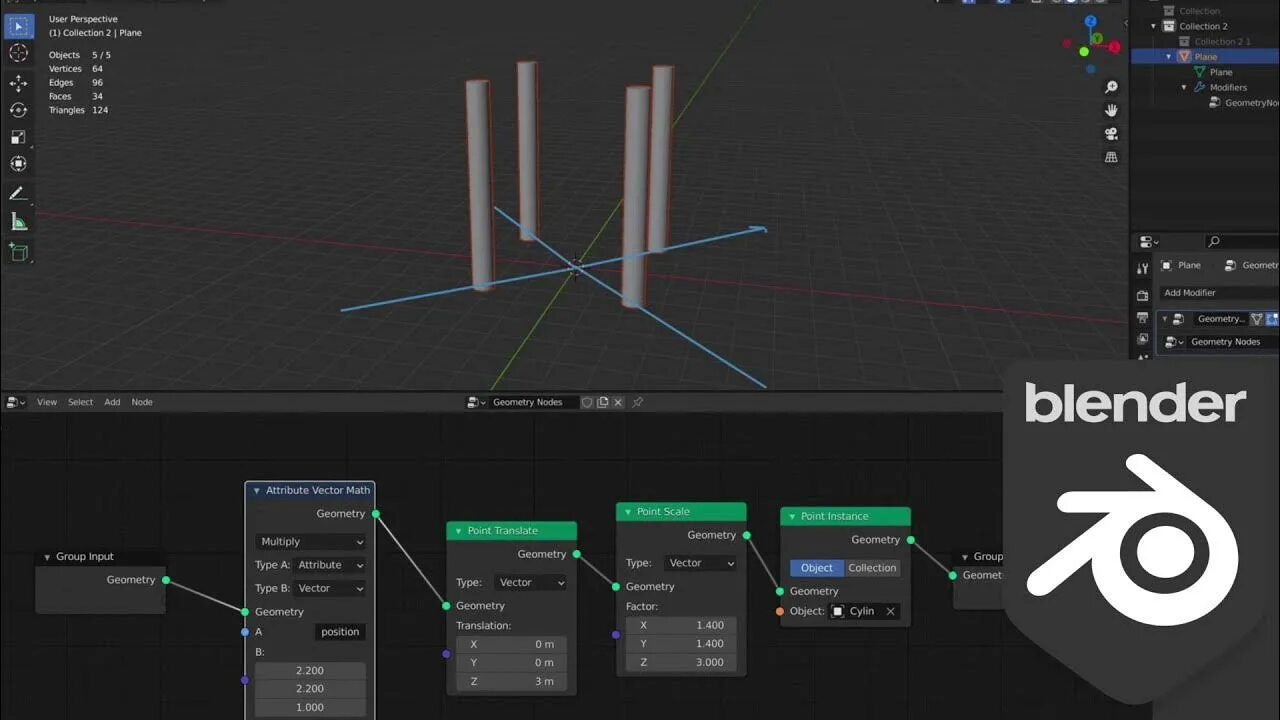
Task: Toggle camera view with camera icon
Action: pyautogui.click(x=1111, y=134)
